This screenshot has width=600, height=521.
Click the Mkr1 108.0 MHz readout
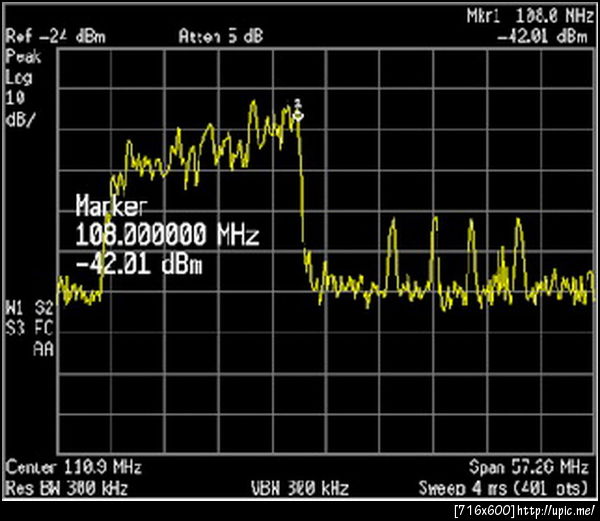[x=530, y=16]
